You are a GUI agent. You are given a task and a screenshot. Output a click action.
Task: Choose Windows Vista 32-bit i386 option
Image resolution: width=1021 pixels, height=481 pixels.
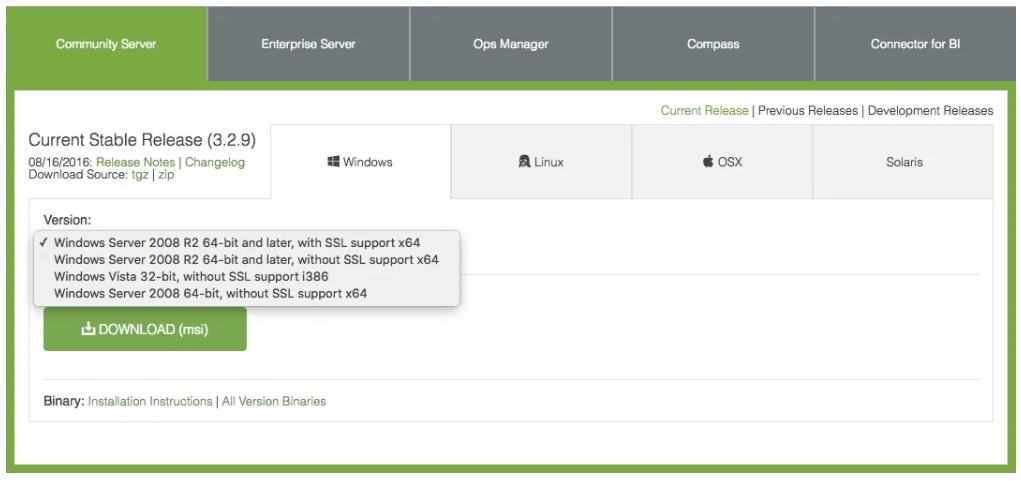point(191,276)
